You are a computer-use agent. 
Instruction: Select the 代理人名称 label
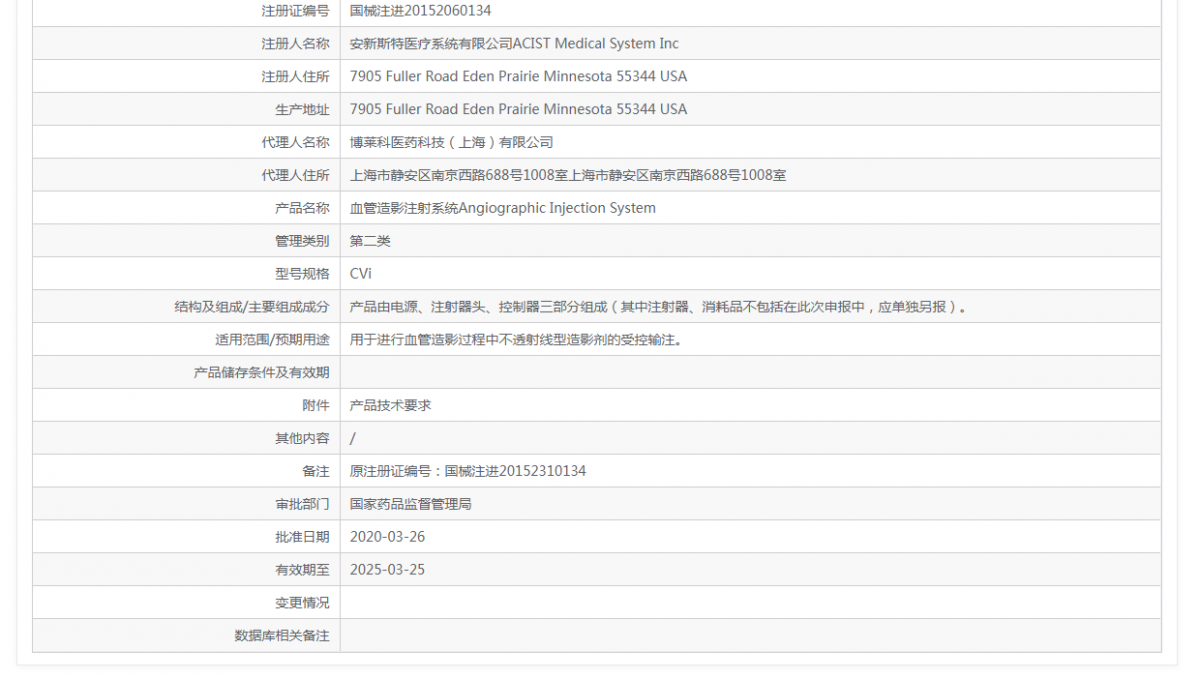pyautogui.click(x=295, y=142)
